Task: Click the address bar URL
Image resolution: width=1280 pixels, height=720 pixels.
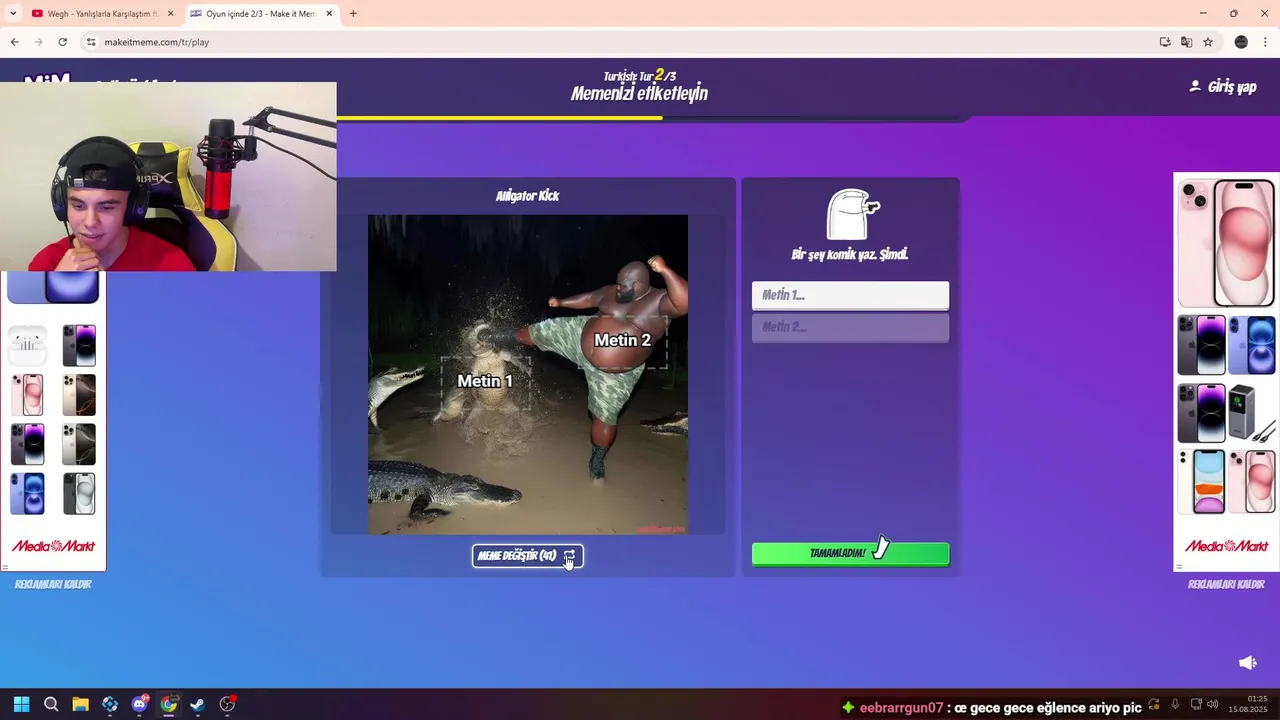Action: 156,42
